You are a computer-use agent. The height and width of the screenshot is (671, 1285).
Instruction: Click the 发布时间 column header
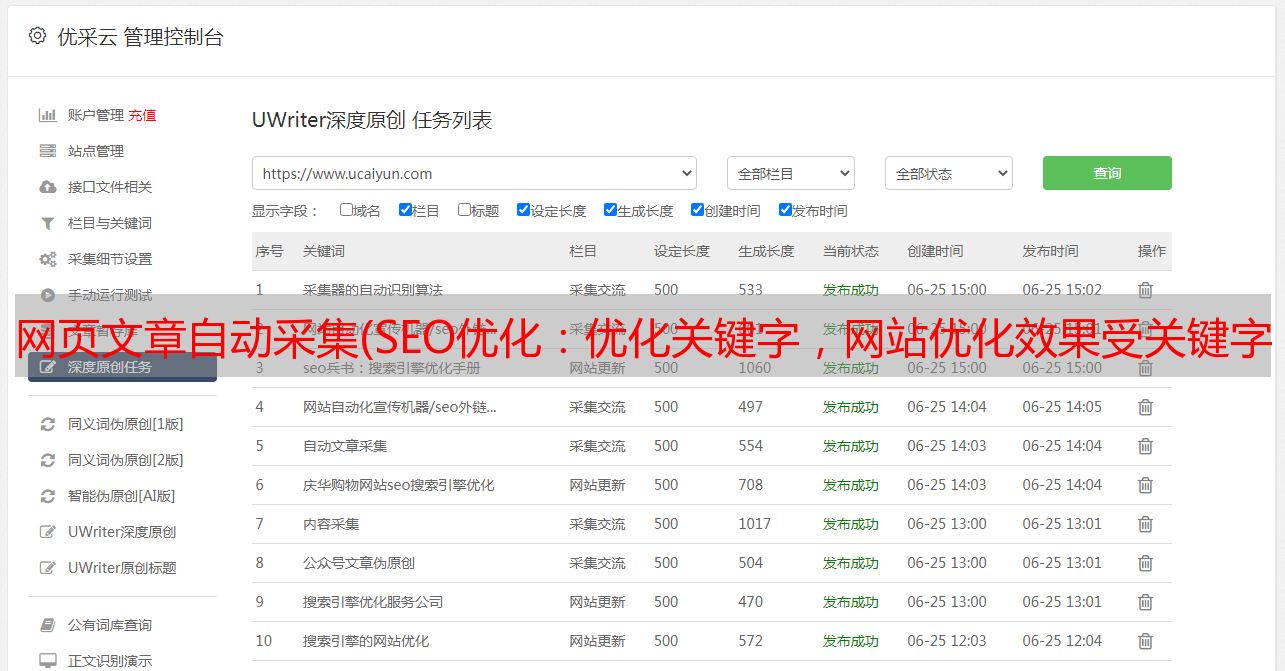[x=1050, y=251]
